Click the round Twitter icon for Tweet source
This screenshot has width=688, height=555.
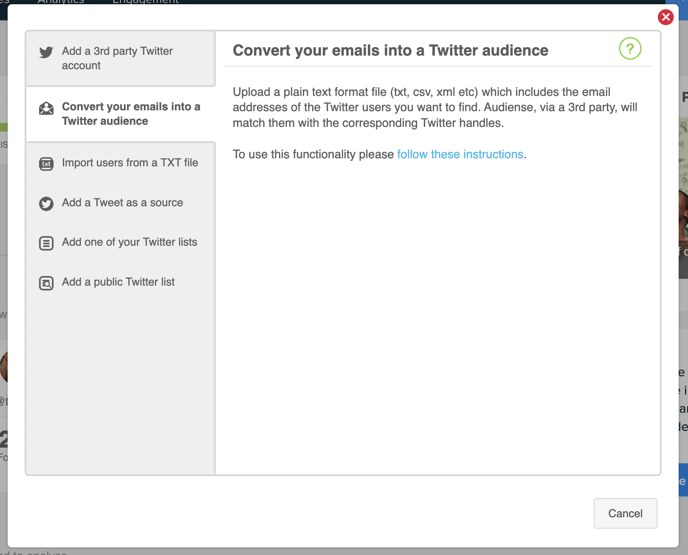[46, 204]
